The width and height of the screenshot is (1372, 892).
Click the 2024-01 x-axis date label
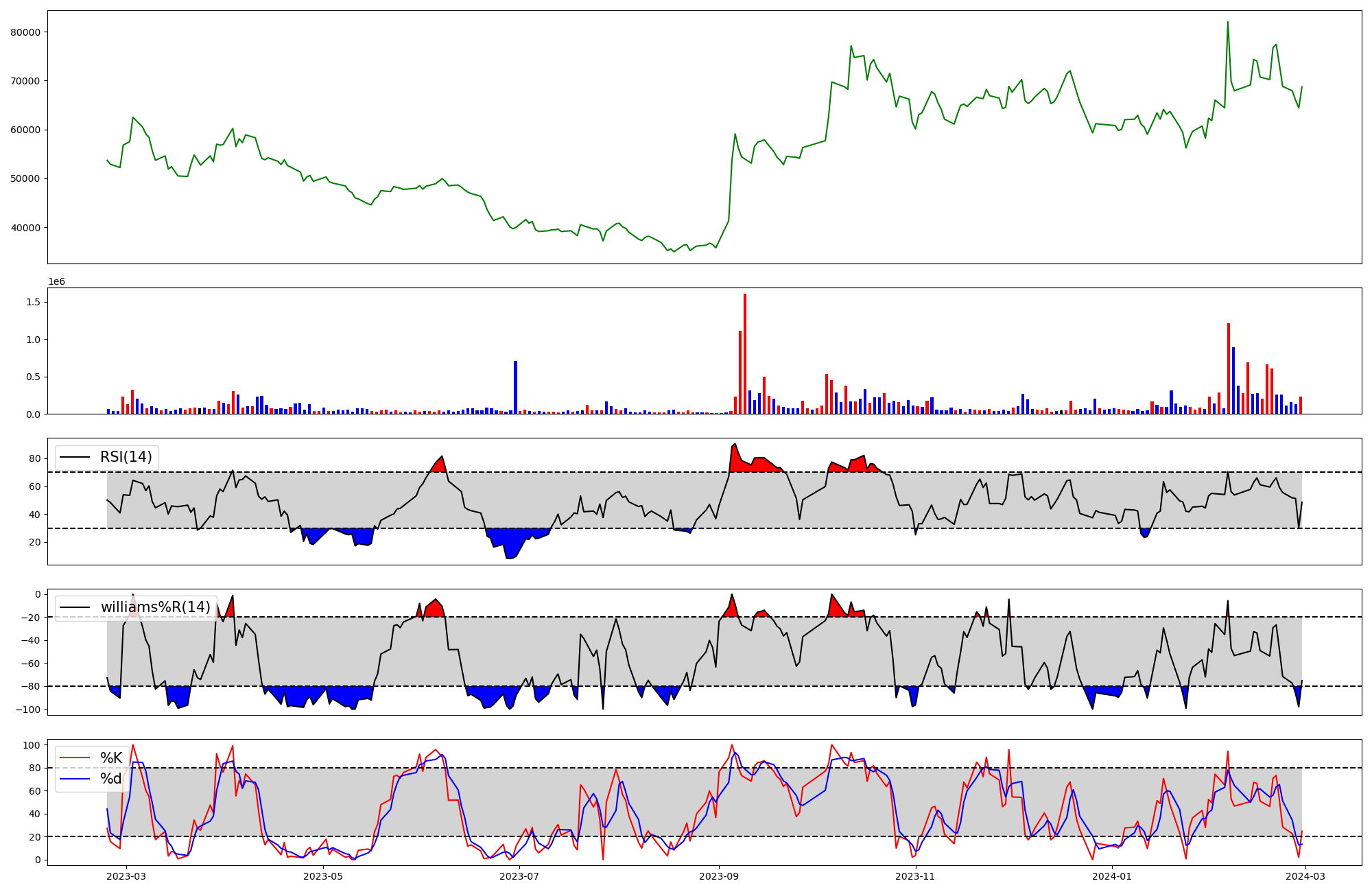pos(1112,876)
